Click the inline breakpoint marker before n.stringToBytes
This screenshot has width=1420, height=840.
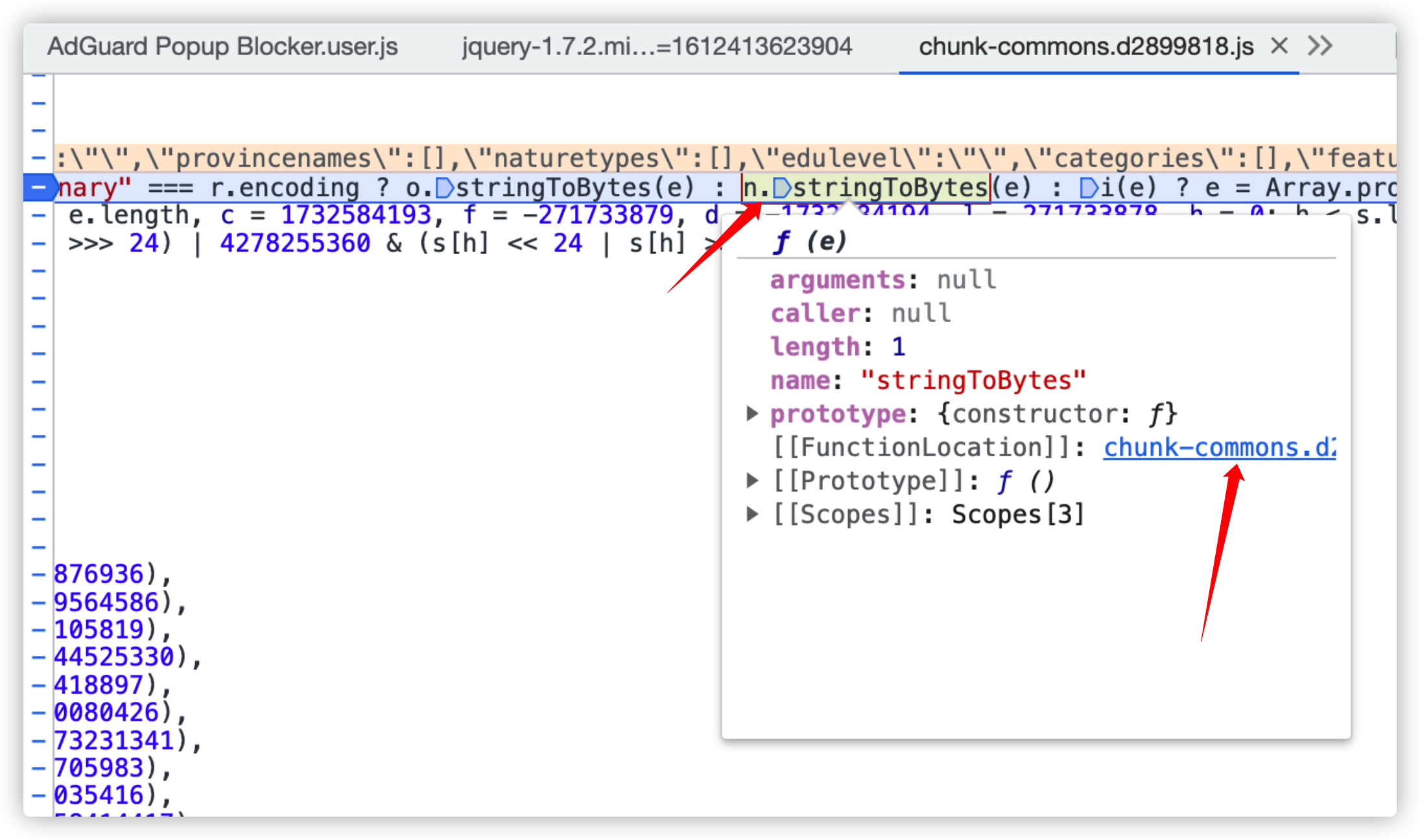[782, 188]
